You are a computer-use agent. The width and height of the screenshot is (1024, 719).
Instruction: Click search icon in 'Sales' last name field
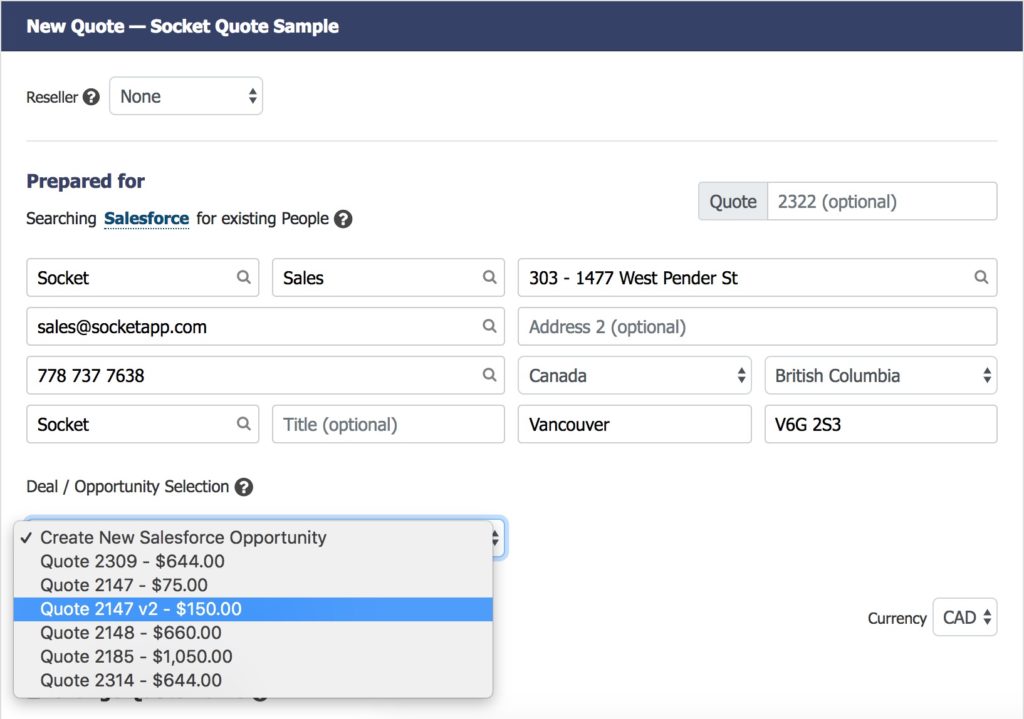(489, 277)
